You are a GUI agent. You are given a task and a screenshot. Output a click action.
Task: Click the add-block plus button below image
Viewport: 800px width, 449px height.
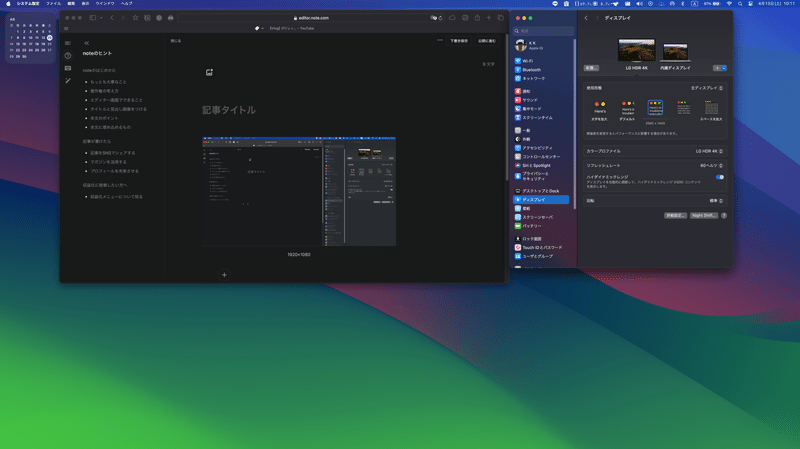224,275
